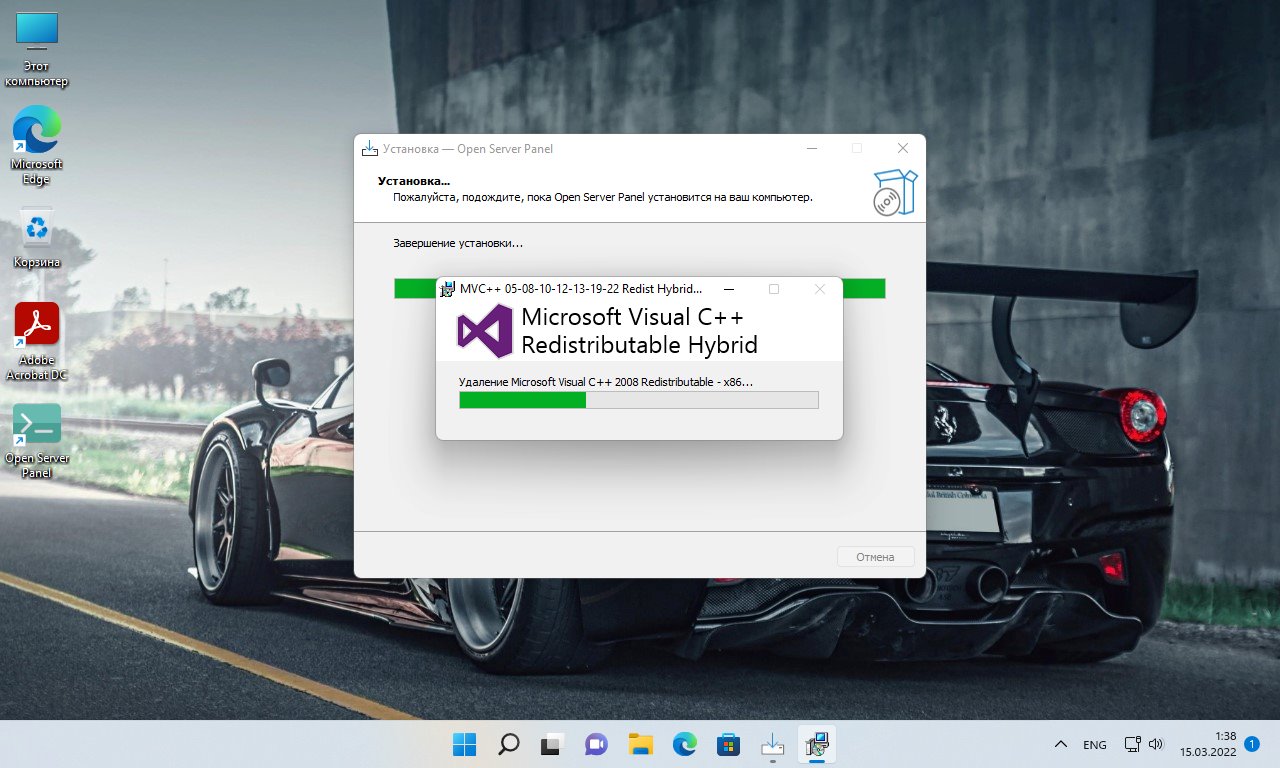Click the setup disc box icon in installer header
The height and width of the screenshot is (768, 1280).
893,191
